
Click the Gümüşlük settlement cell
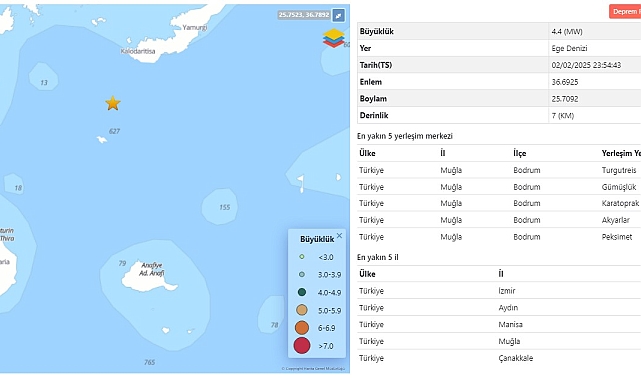tap(619, 187)
